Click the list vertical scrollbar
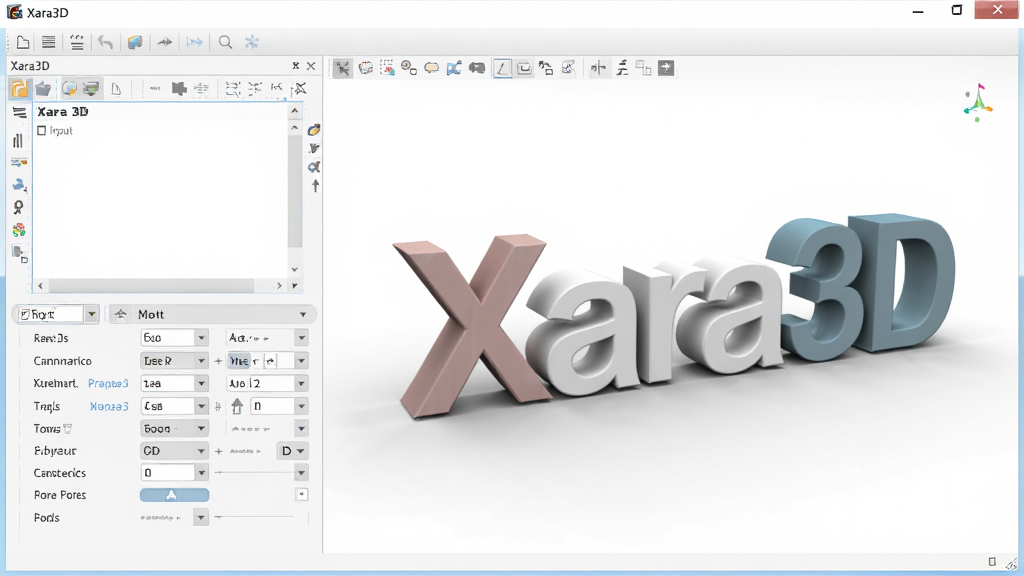 click(x=295, y=191)
